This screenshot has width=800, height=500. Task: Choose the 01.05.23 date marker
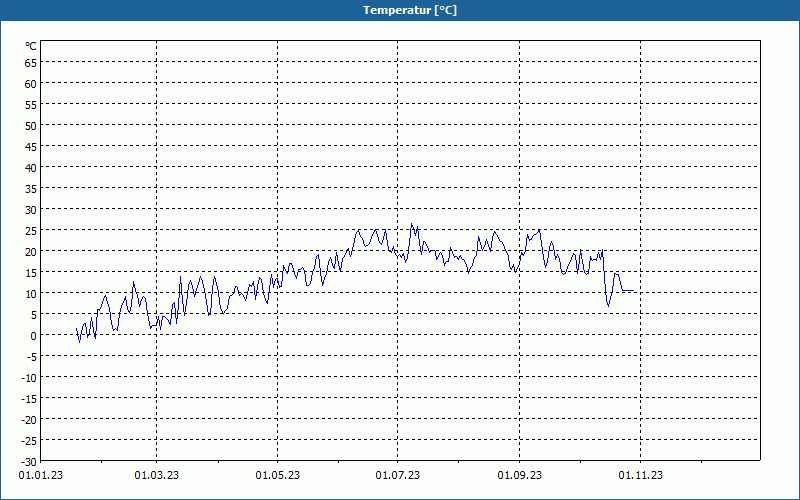[x=277, y=476]
